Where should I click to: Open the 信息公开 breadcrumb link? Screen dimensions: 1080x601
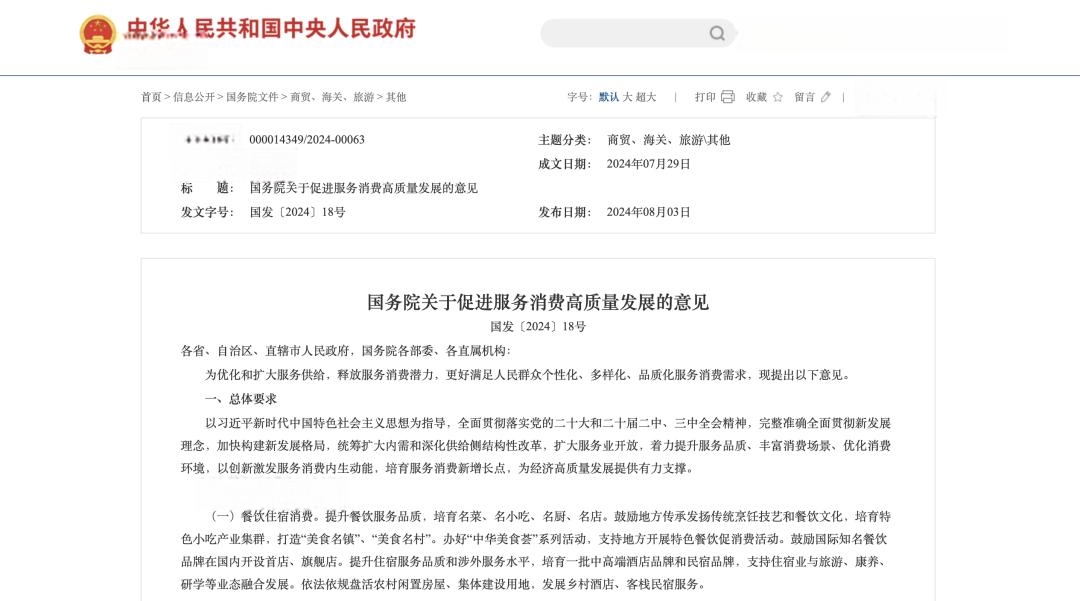(194, 97)
